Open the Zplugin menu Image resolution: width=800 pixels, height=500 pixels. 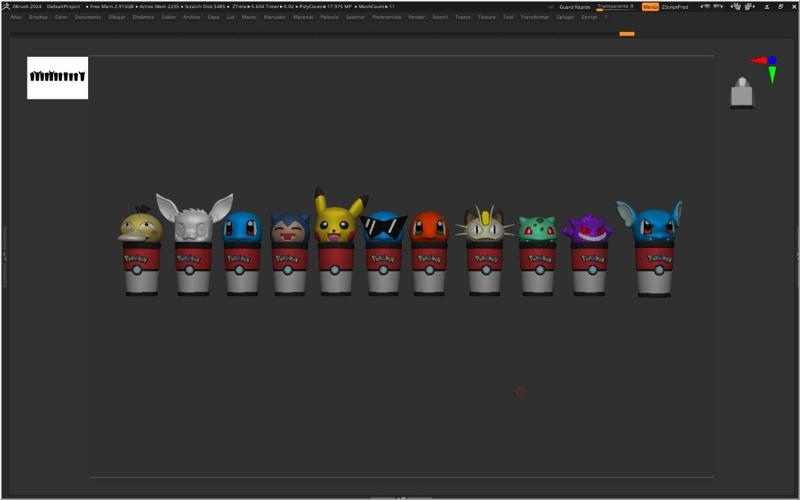565,17
